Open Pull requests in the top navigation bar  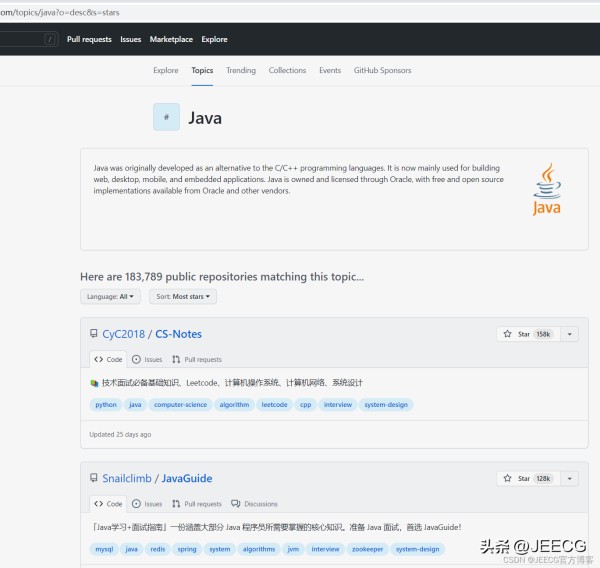point(89,39)
